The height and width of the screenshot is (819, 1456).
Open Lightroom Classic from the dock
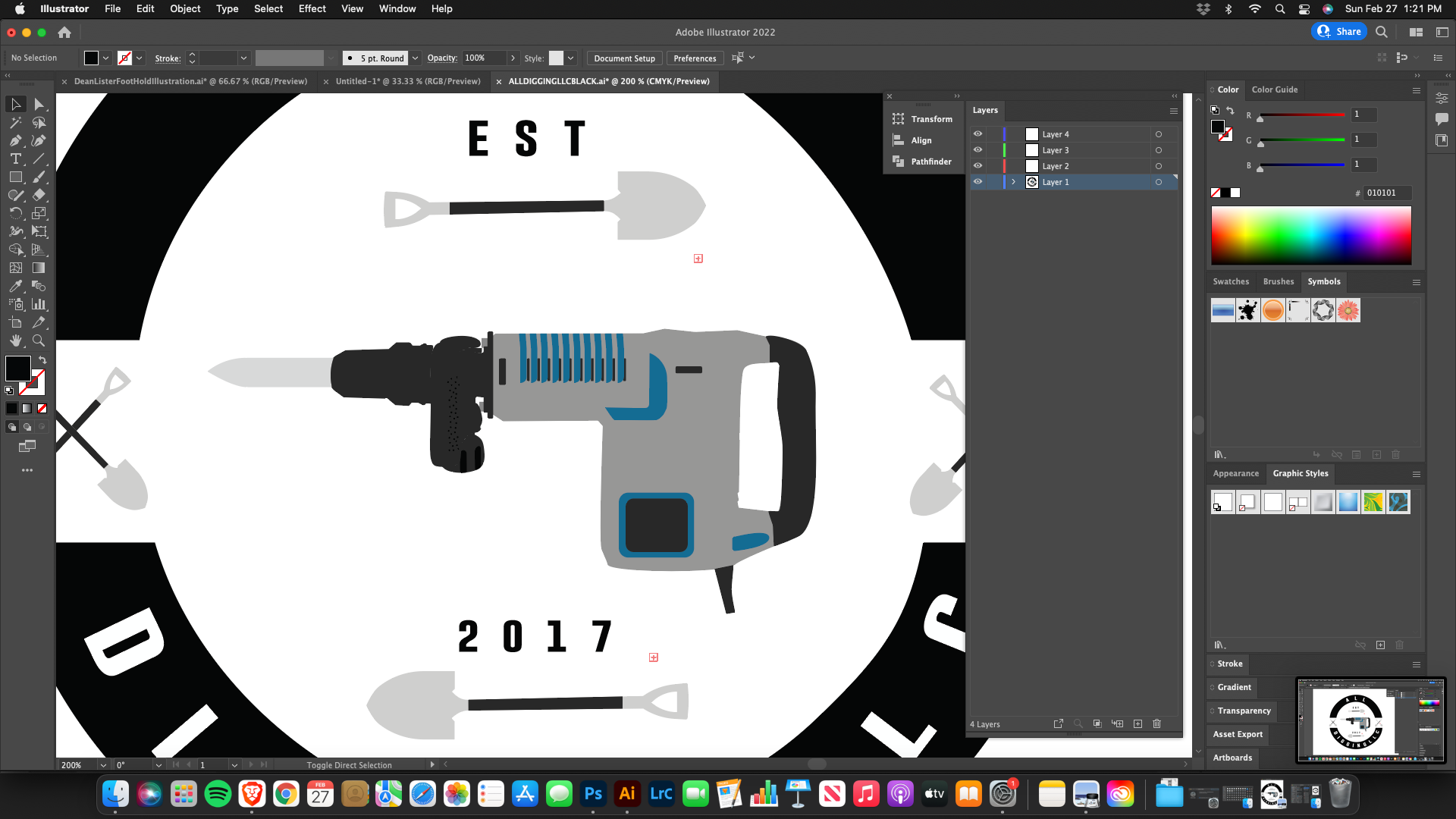click(661, 794)
